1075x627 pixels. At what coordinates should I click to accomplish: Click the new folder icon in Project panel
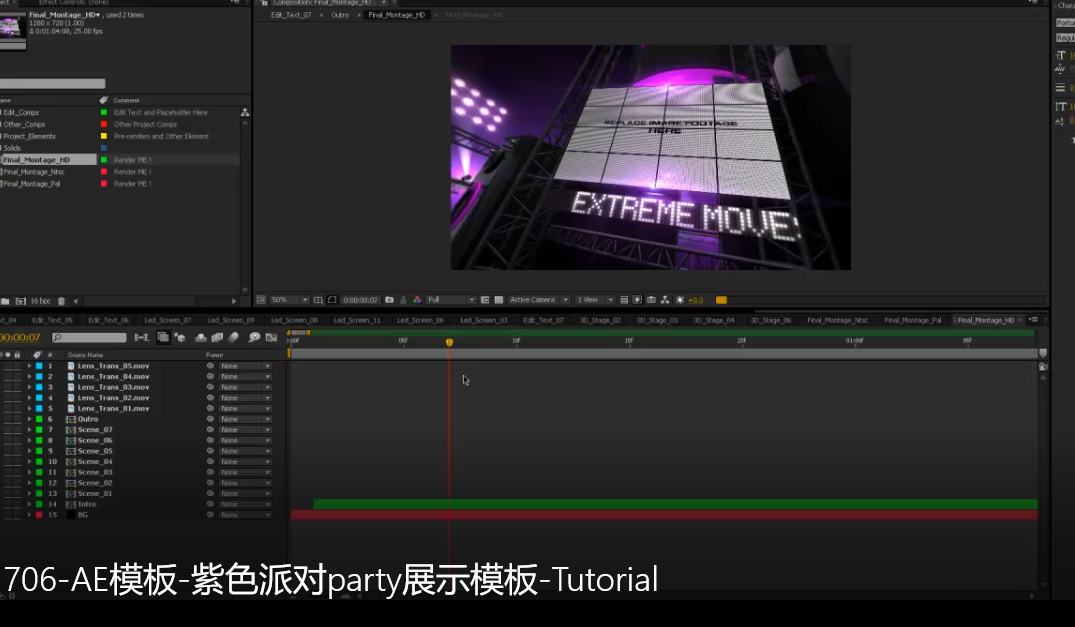point(5,301)
